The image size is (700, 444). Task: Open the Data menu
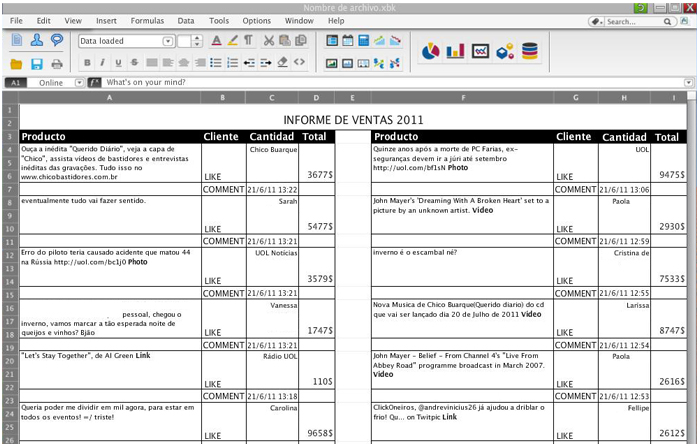click(x=186, y=21)
